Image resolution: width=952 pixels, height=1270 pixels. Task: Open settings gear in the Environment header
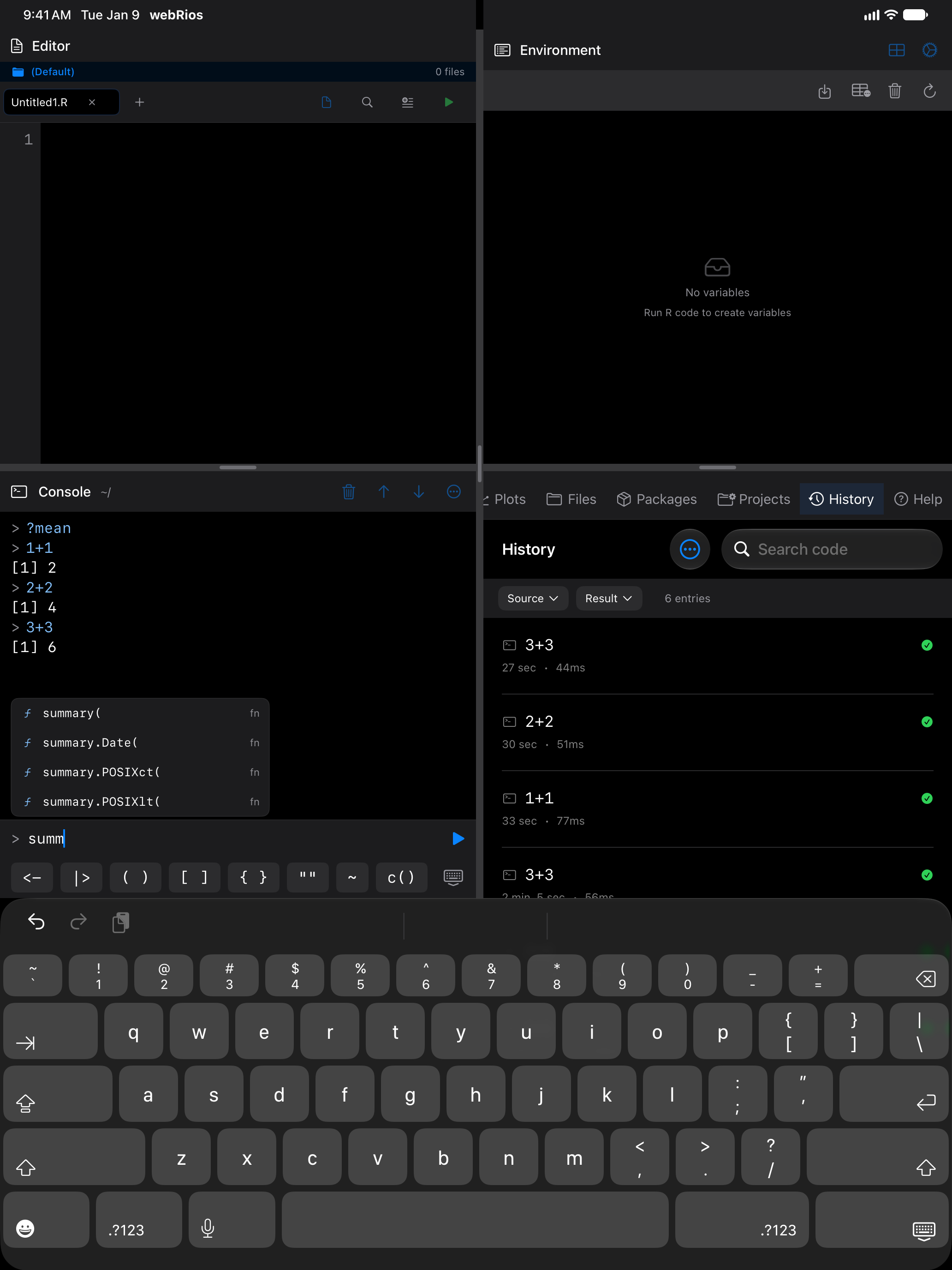point(929,50)
